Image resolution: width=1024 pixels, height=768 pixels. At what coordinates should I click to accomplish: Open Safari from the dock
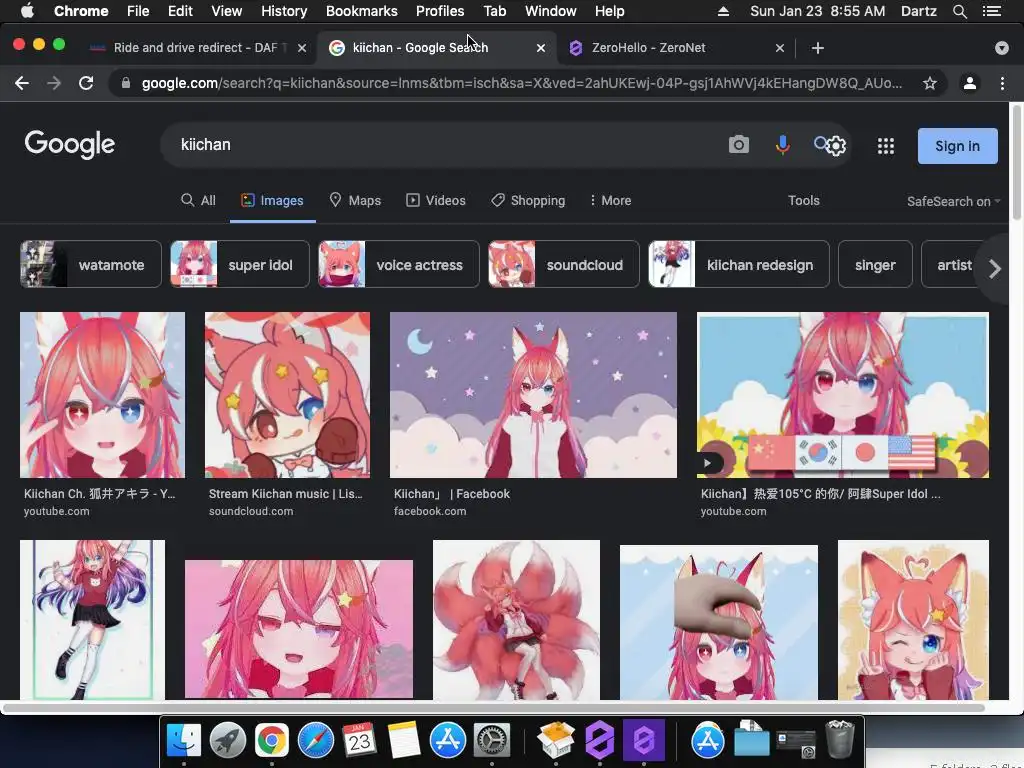[316, 740]
